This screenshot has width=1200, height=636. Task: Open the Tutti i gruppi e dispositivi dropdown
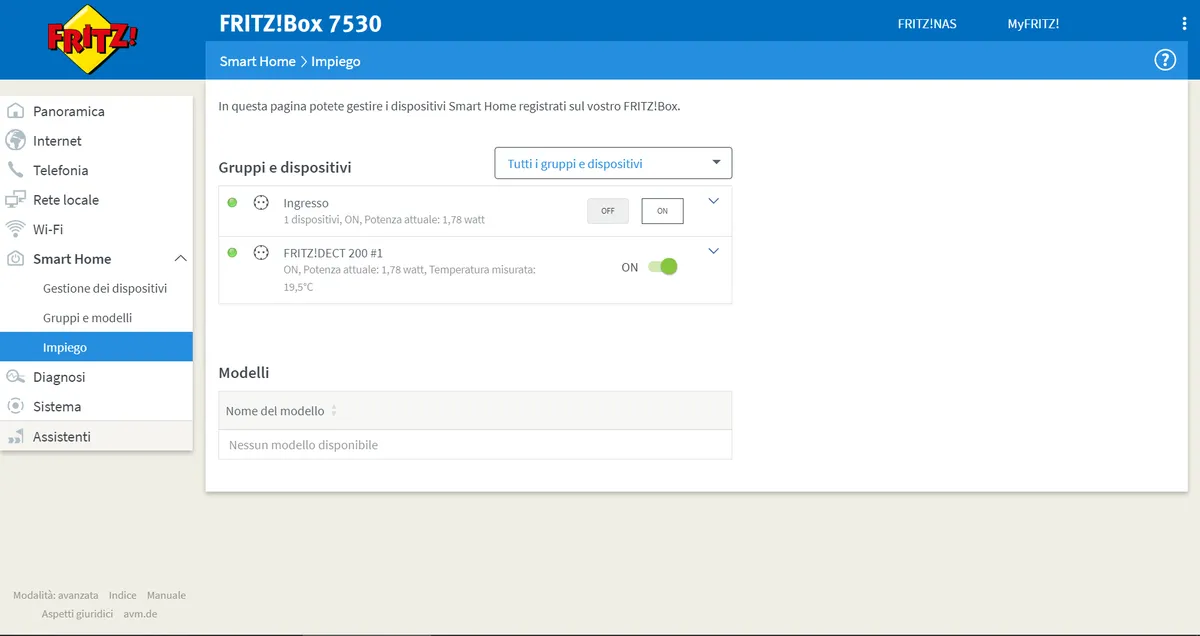[x=613, y=163]
